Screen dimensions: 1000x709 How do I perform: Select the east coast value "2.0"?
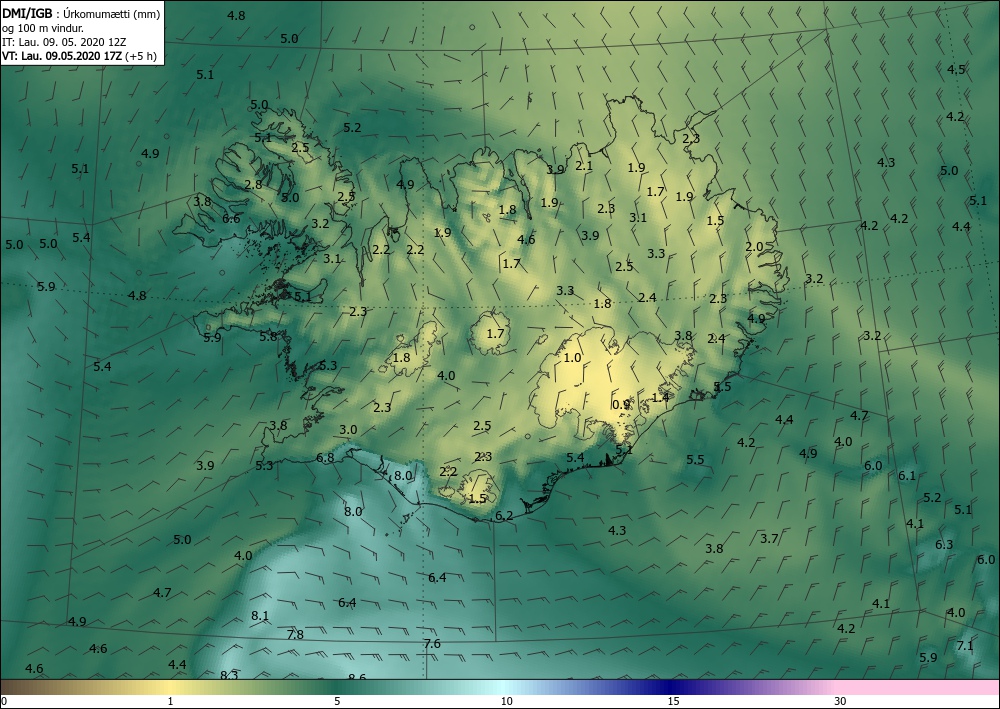754,247
